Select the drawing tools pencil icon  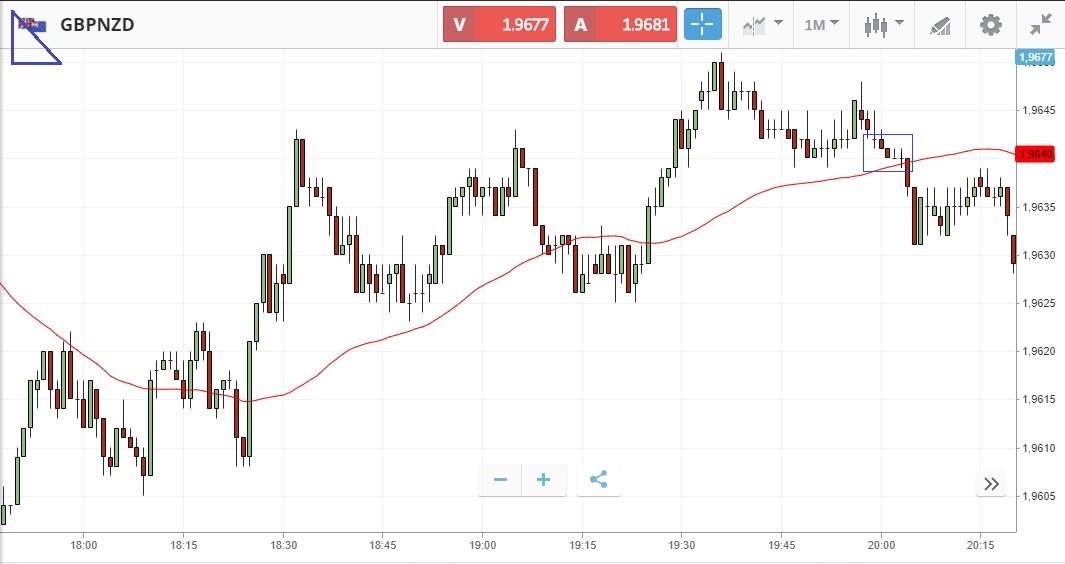point(940,25)
